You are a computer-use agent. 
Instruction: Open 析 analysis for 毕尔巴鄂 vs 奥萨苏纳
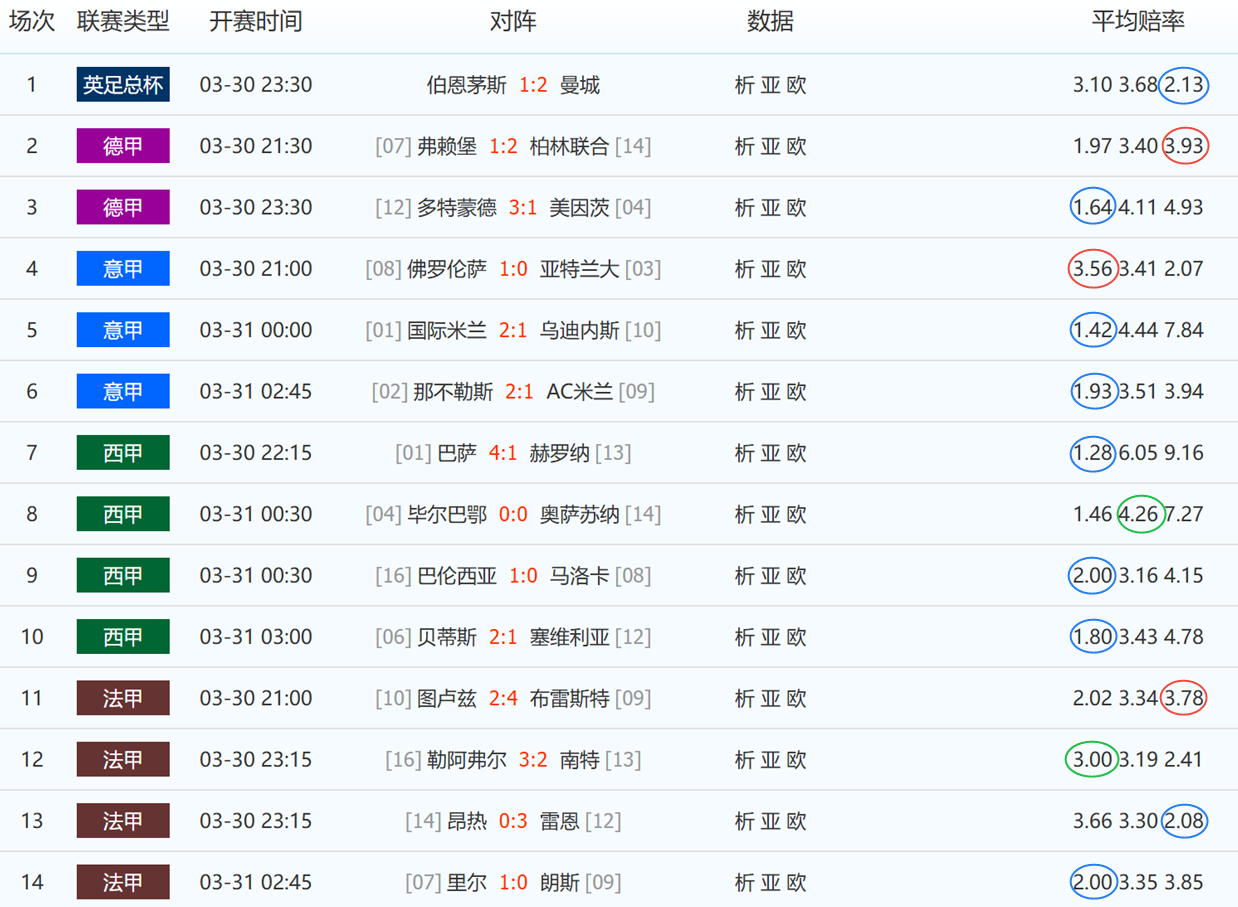(x=744, y=514)
